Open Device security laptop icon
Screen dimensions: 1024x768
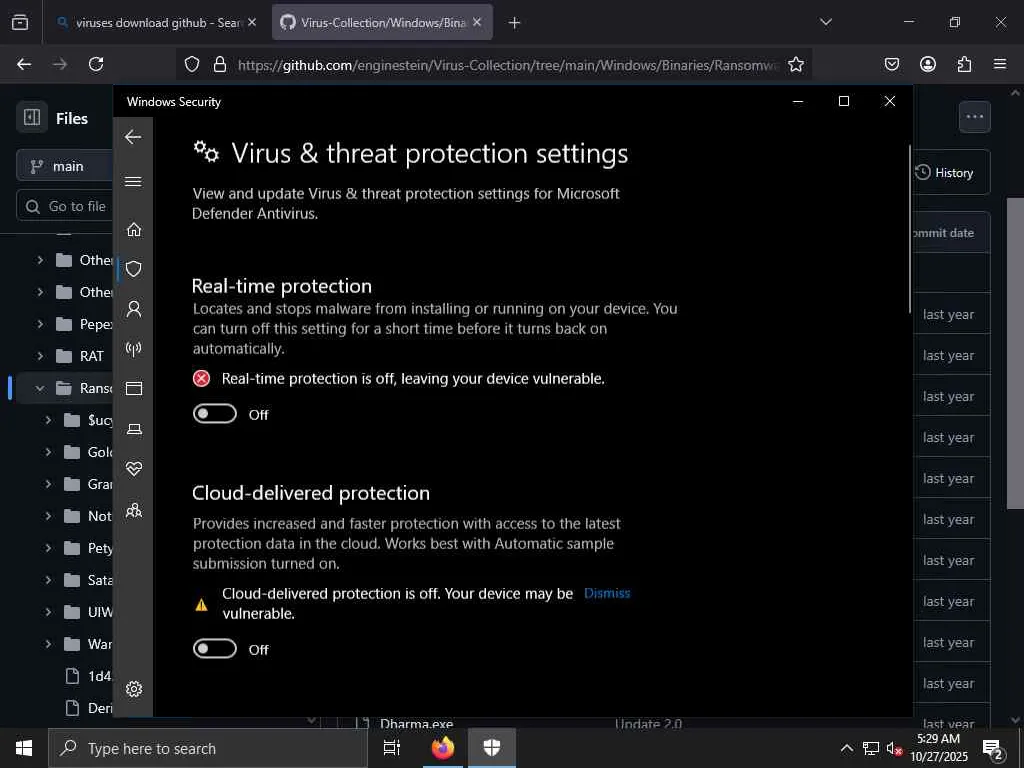(133, 429)
